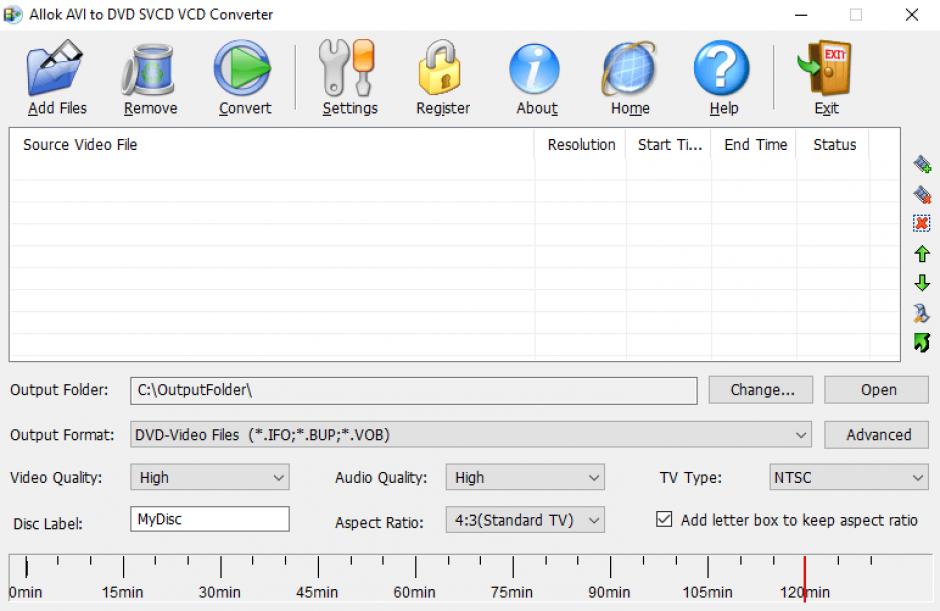
Task: Move item up with green up arrow
Action: pos(922,254)
